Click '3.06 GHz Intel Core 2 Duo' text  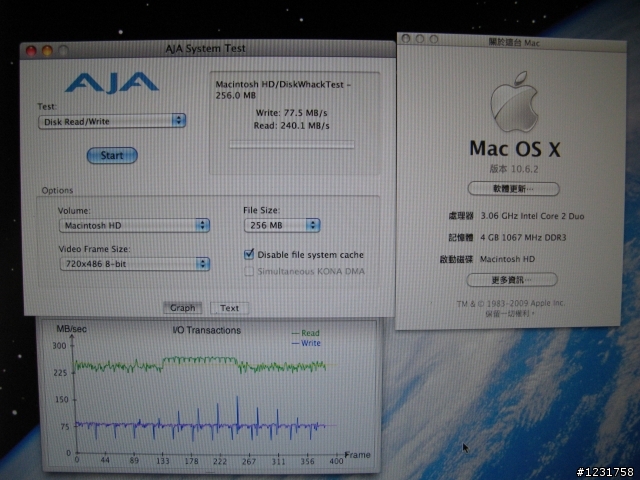click(532, 216)
